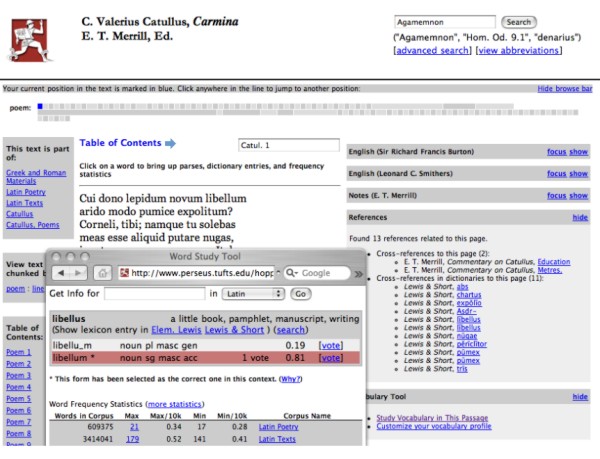This screenshot has width=600, height=459.
Task: Click the site favicon in the popup address bar
Action: pyautogui.click(x=123, y=272)
